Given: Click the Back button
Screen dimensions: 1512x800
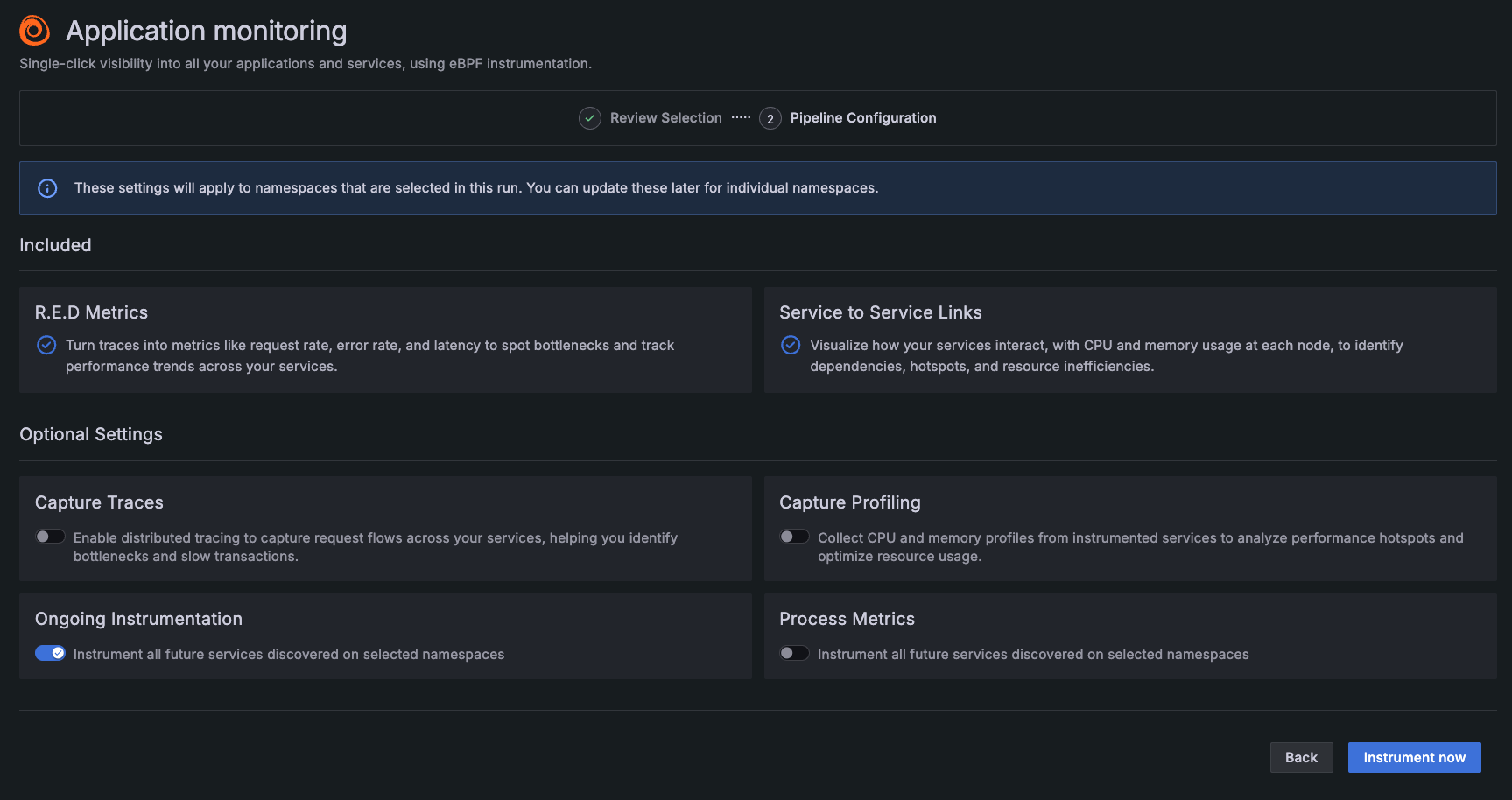Looking at the screenshot, I should [x=1301, y=757].
